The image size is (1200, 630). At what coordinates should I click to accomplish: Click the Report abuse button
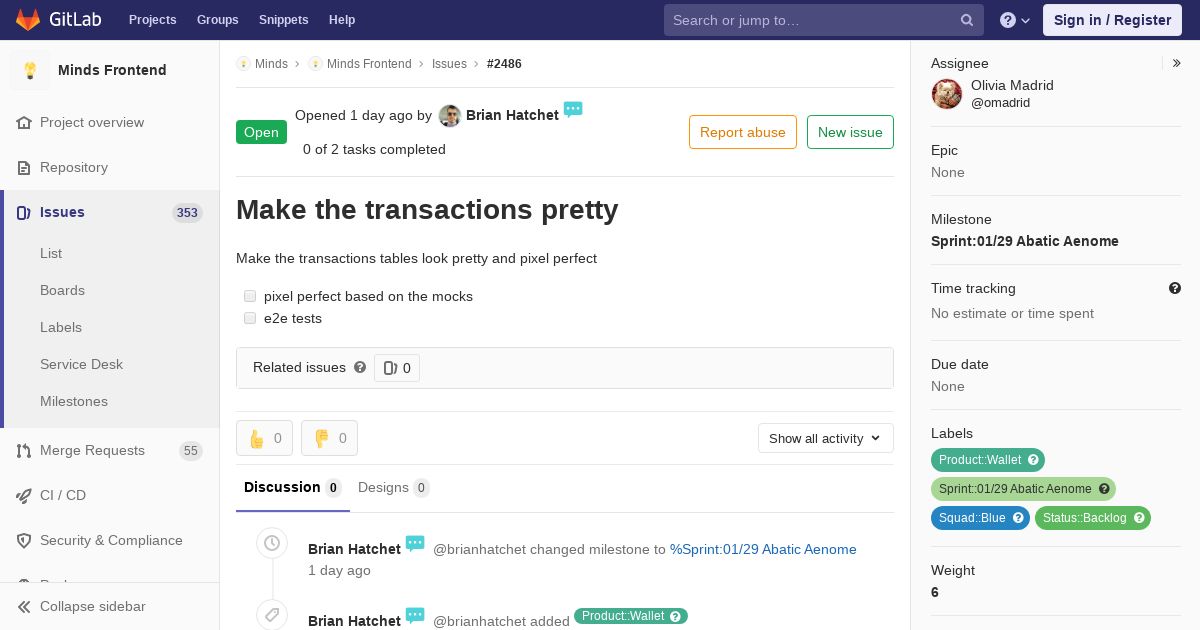point(743,132)
